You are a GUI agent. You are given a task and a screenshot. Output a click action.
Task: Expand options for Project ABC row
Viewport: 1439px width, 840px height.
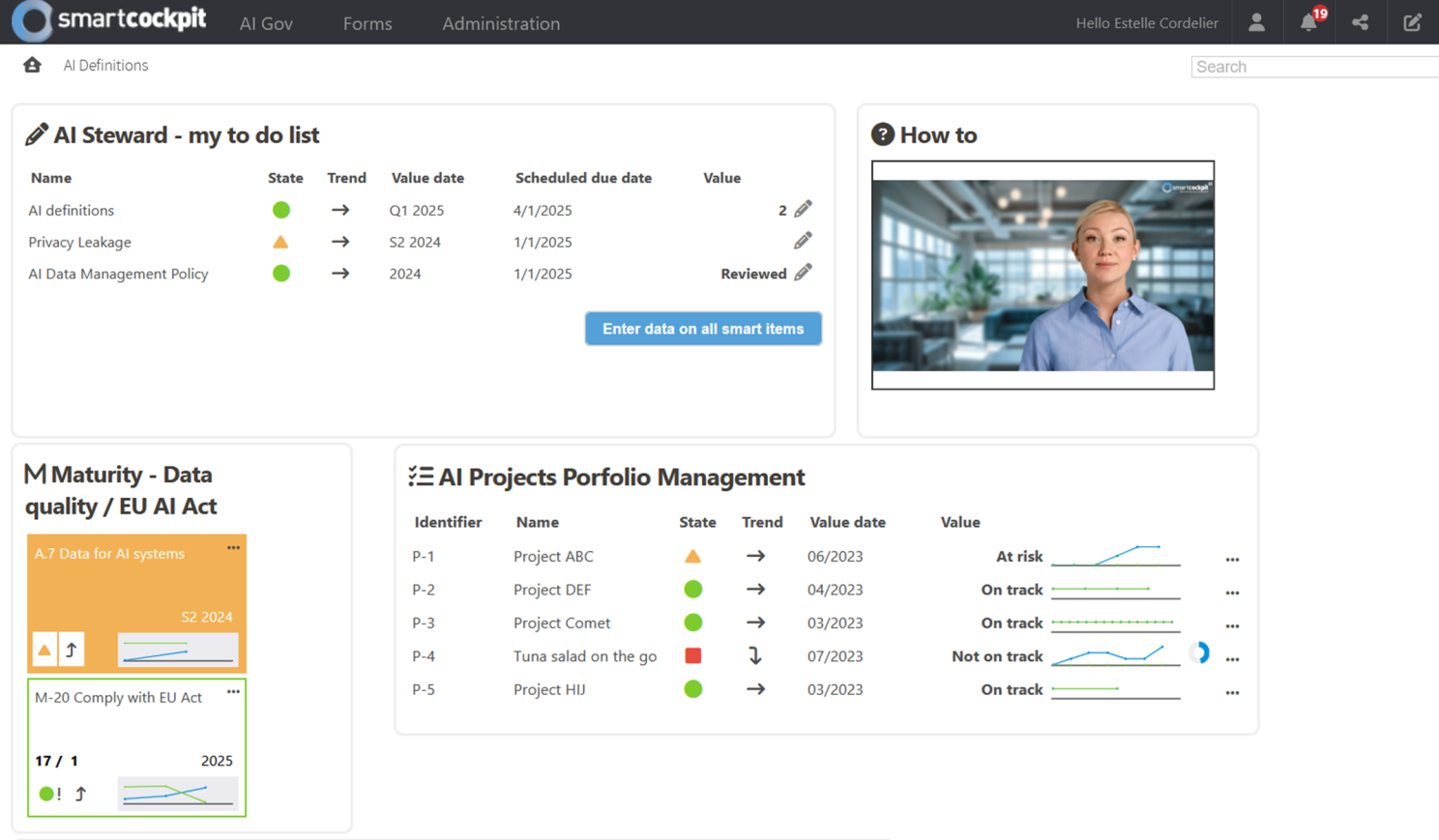click(x=1232, y=559)
